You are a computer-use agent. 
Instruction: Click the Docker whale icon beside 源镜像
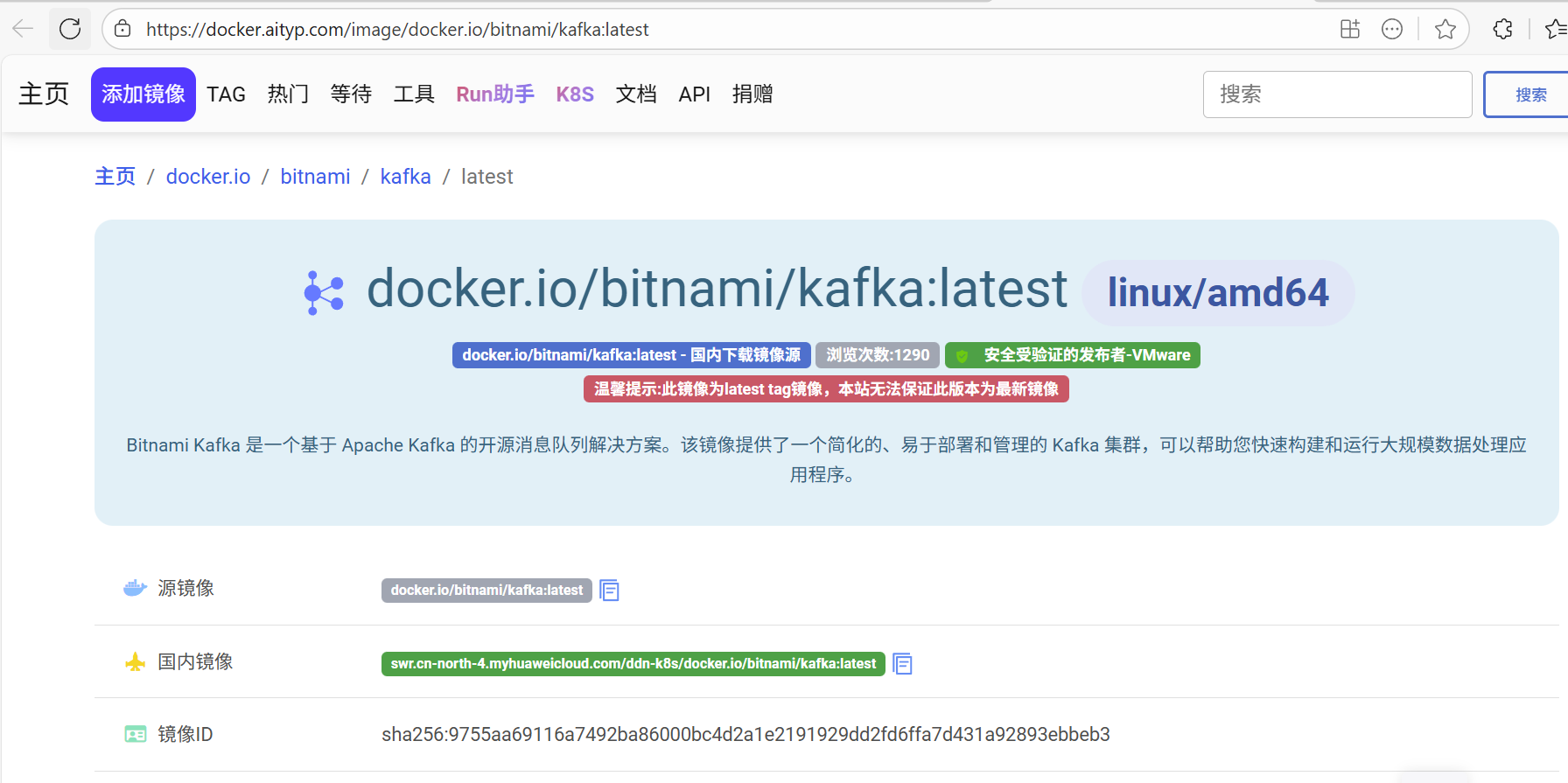pyautogui.click(x=135, y=588)
